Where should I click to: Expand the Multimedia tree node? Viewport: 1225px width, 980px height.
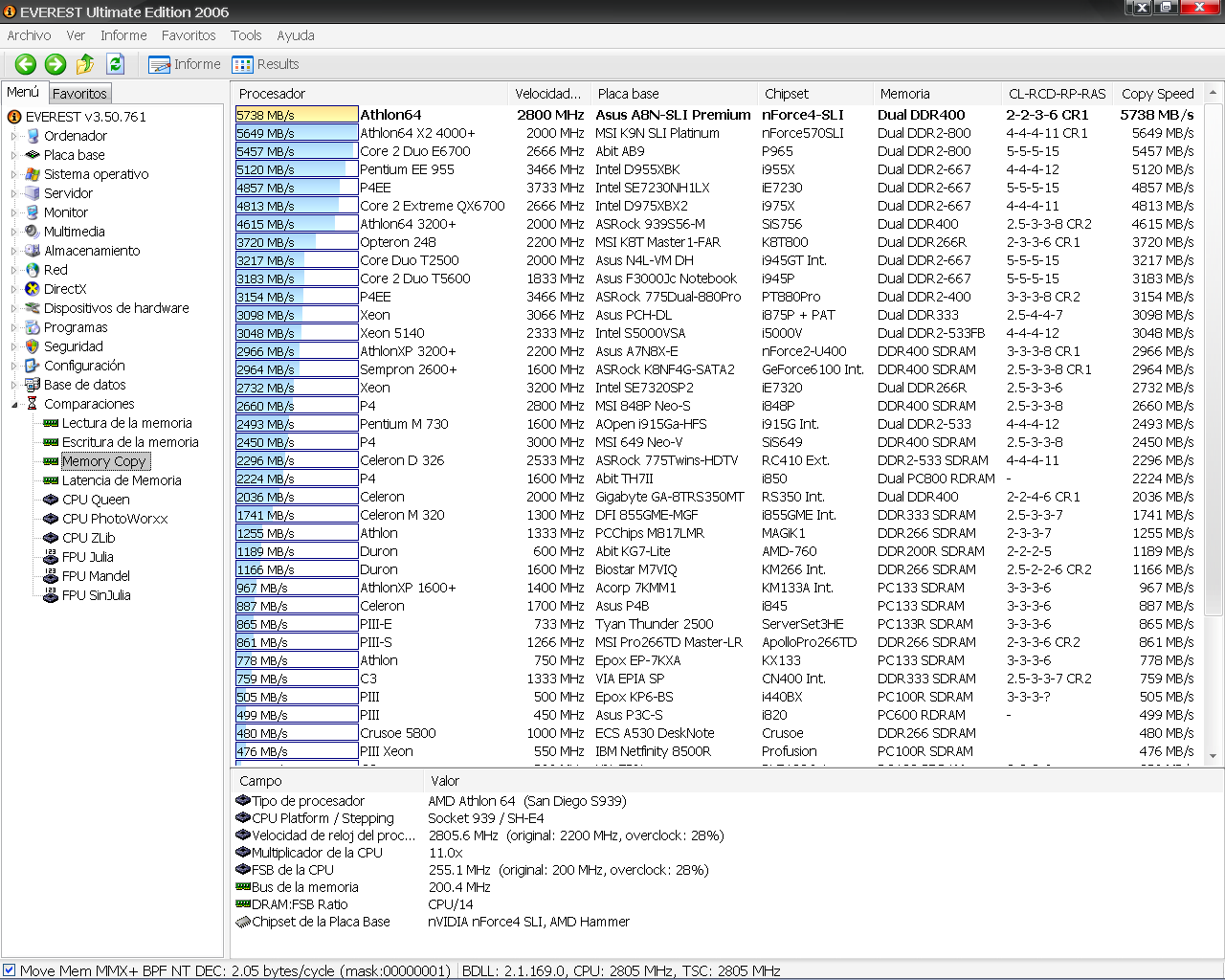click(x=14, y=232)
